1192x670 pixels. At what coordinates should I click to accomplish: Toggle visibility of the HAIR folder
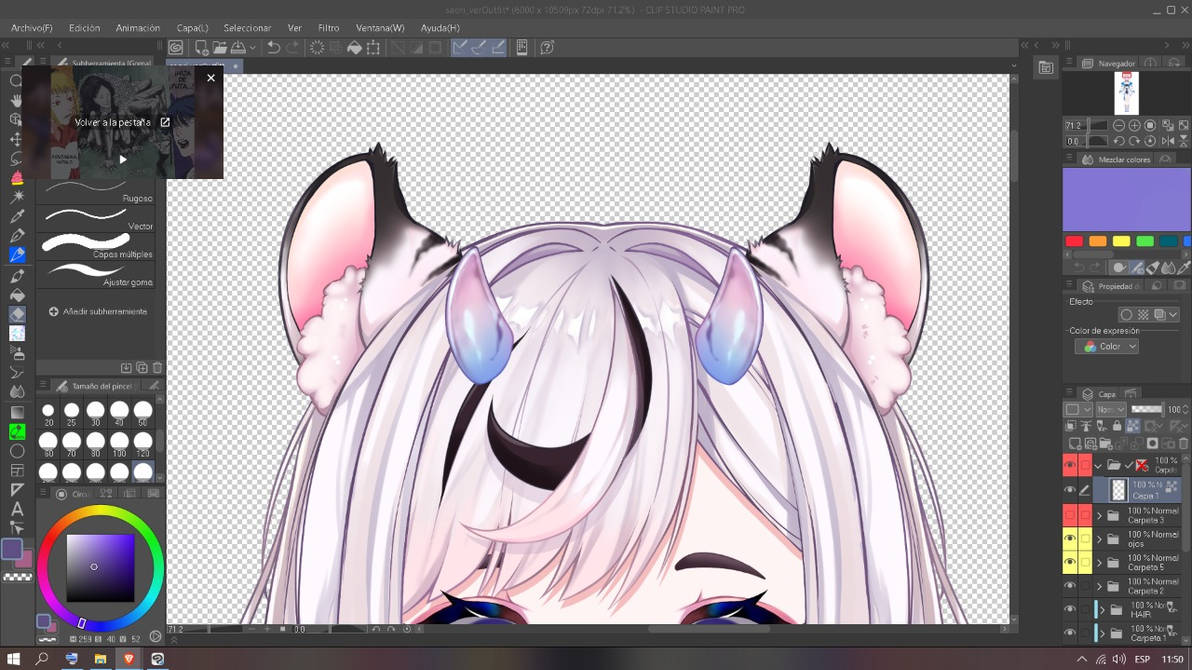click(1069, 608)
